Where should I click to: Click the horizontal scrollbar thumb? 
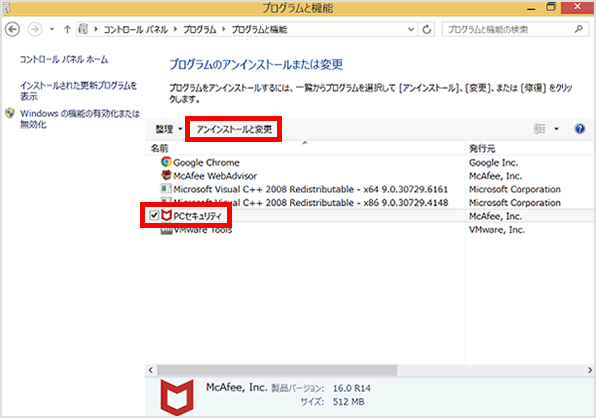point(277,370)
